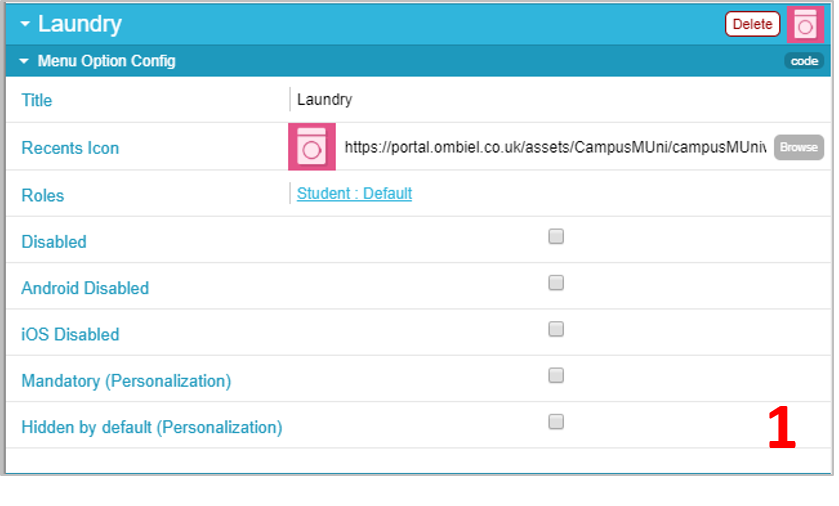Click Browse for Recents Icon
This screenshot has width=839, height=506.
coord(798,147)
